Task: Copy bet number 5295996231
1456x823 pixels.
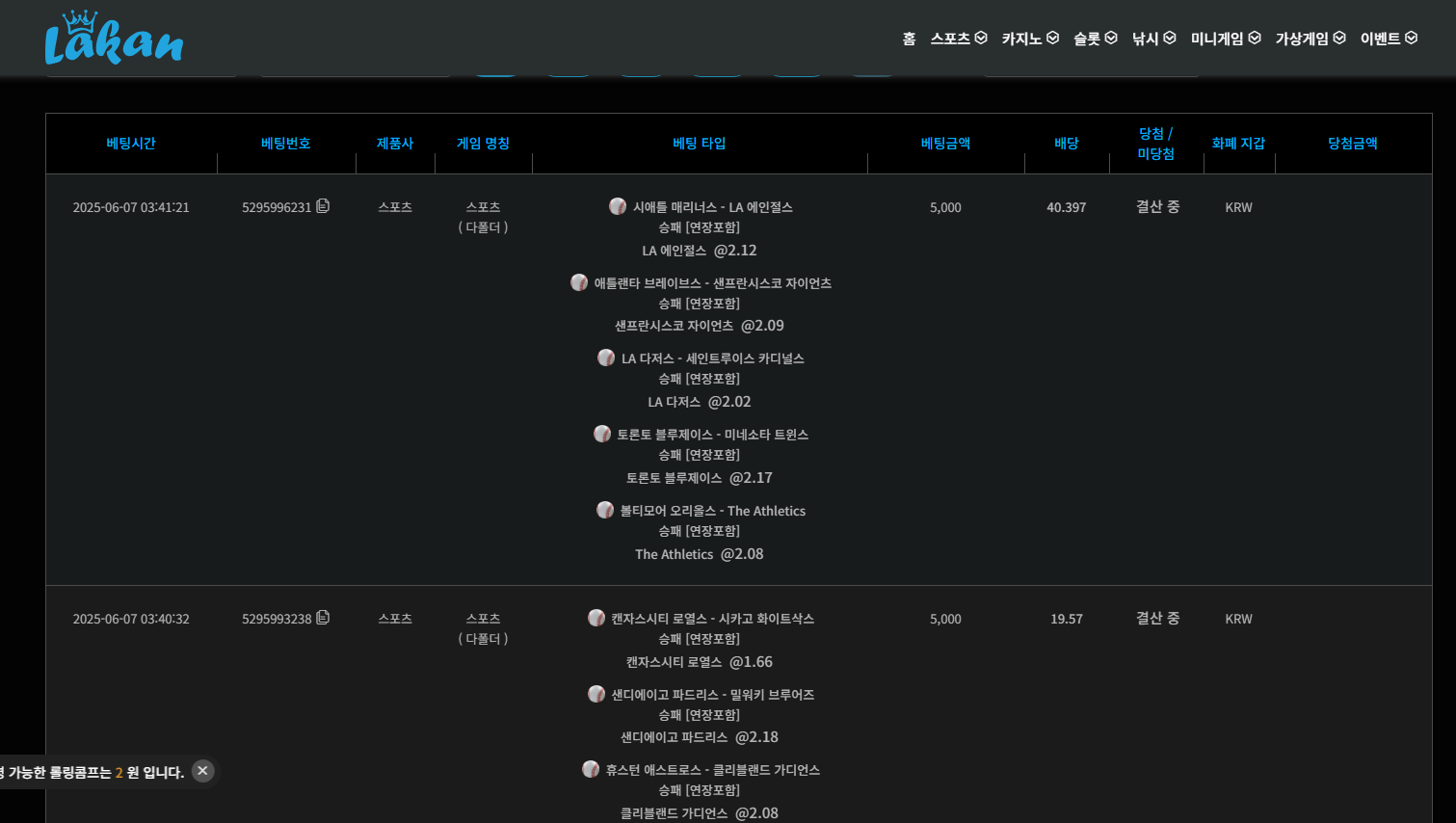Action: coord(323,206)
